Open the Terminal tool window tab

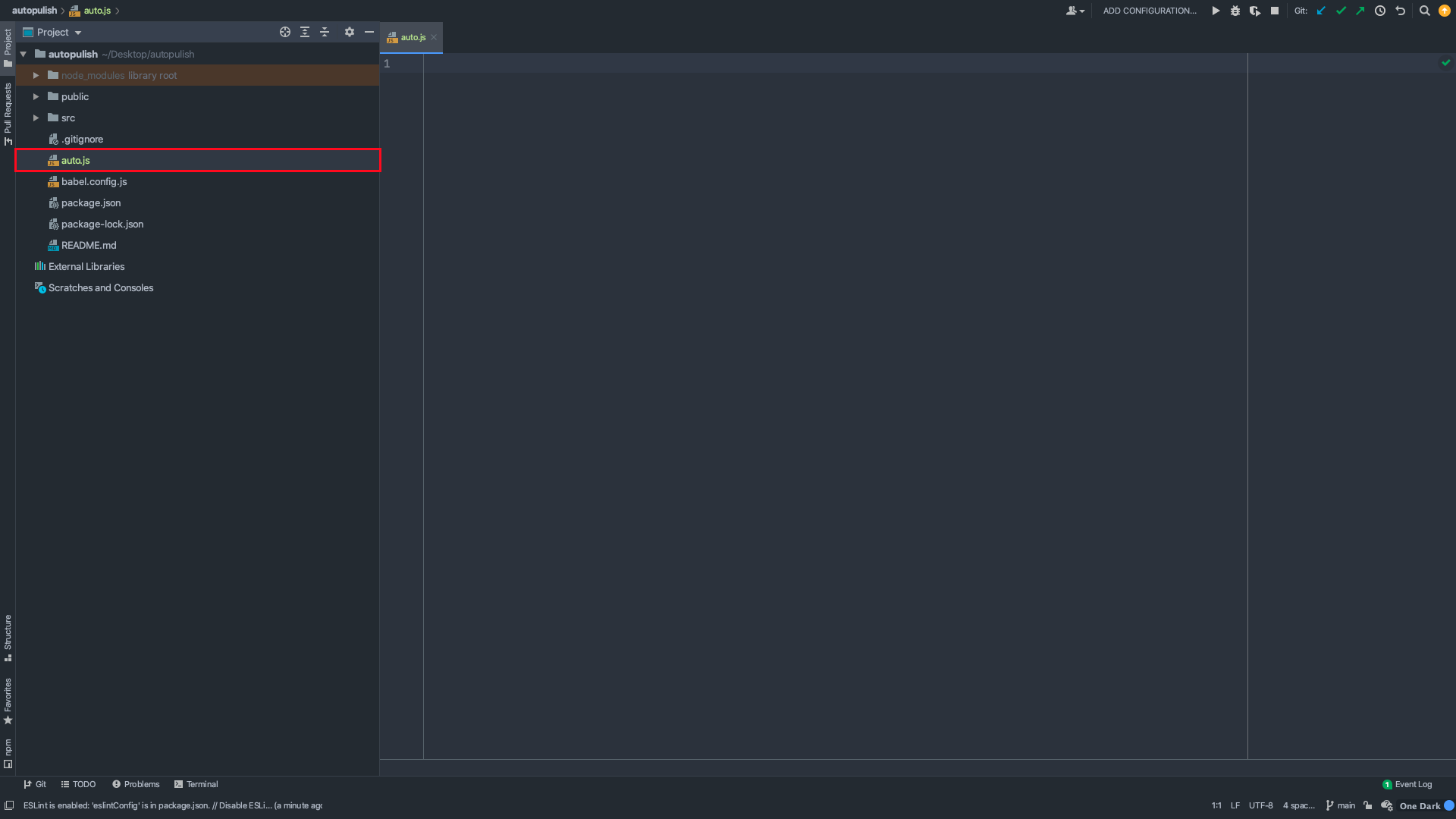(196, 784)
